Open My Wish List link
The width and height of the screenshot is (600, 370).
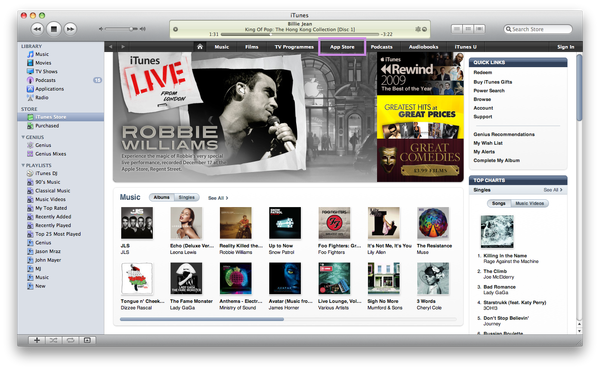coord(488,143)
